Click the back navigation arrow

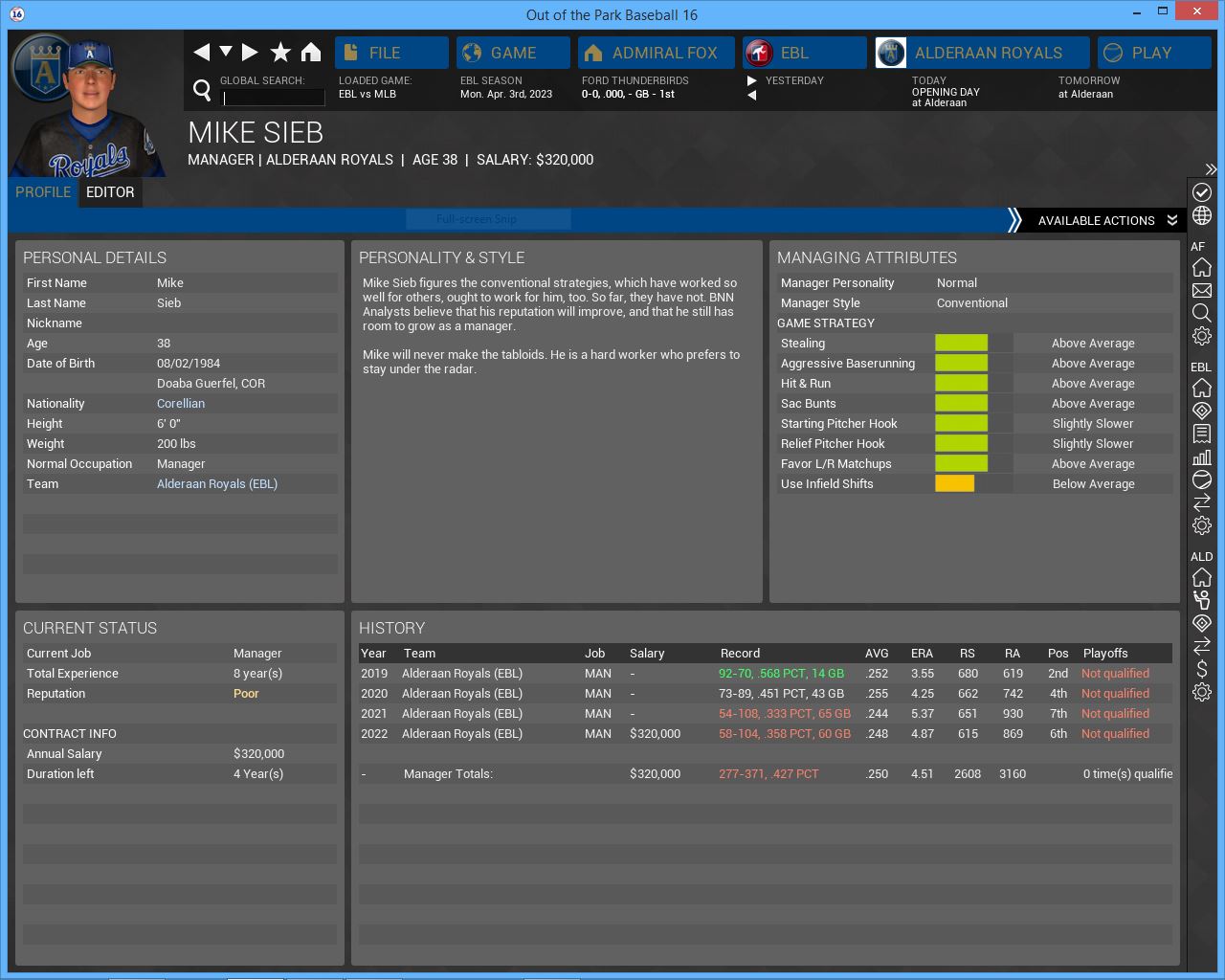pos(201,53)
